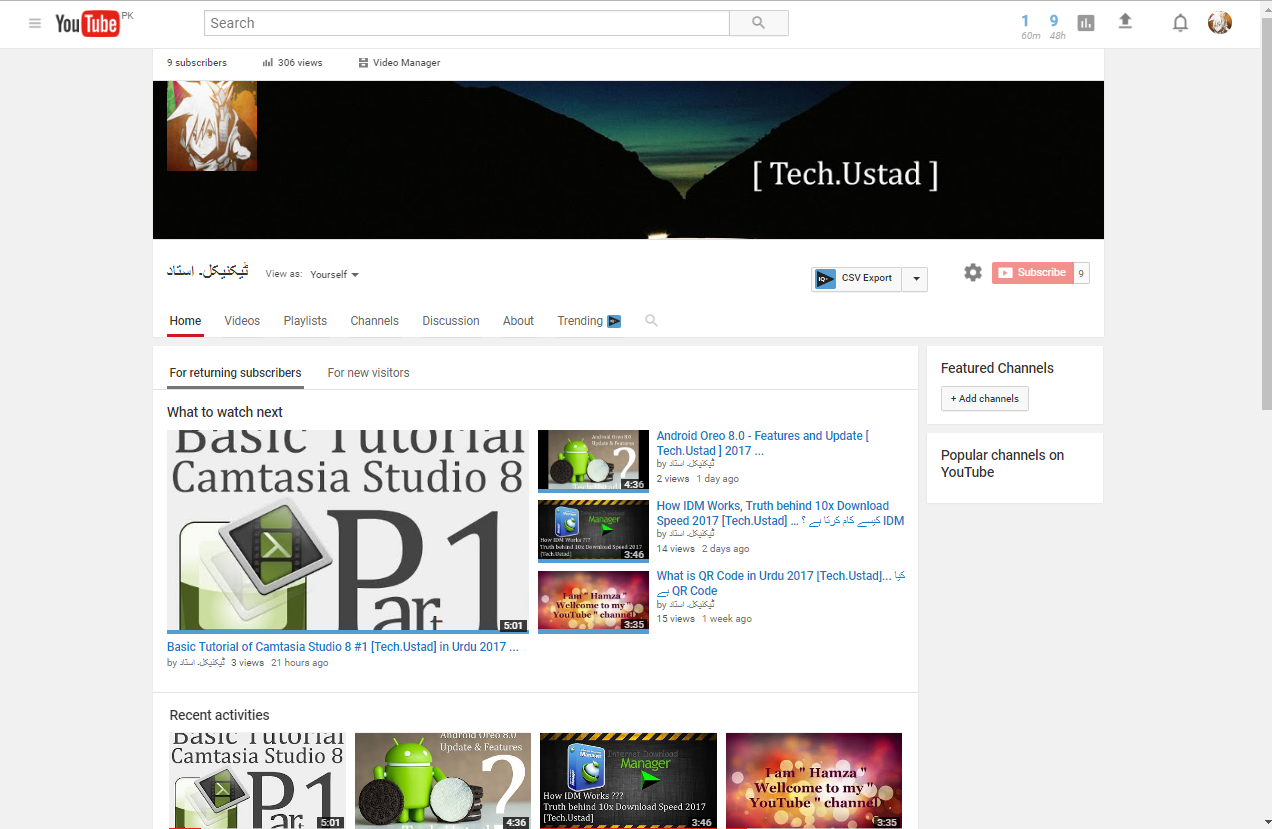Click the channel search magnifier icon
Viewport: 1272px width, 829px height.
651,321
